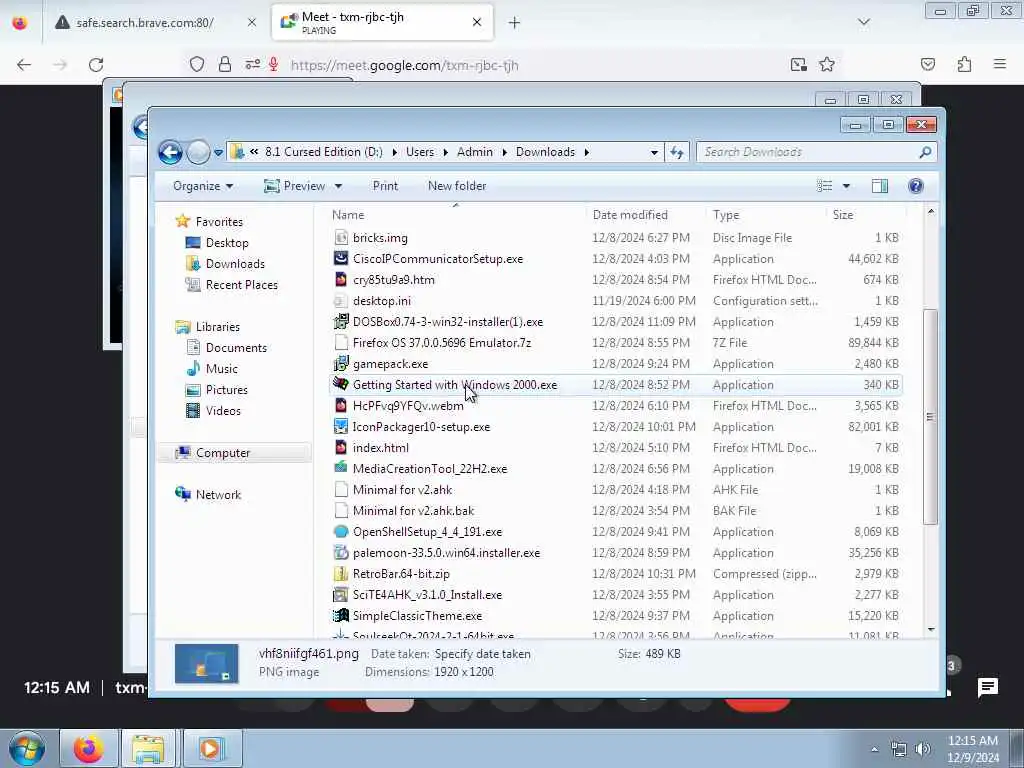1024x768 pixels.
Task: Open the Documents library
Action: coord(236,348)
